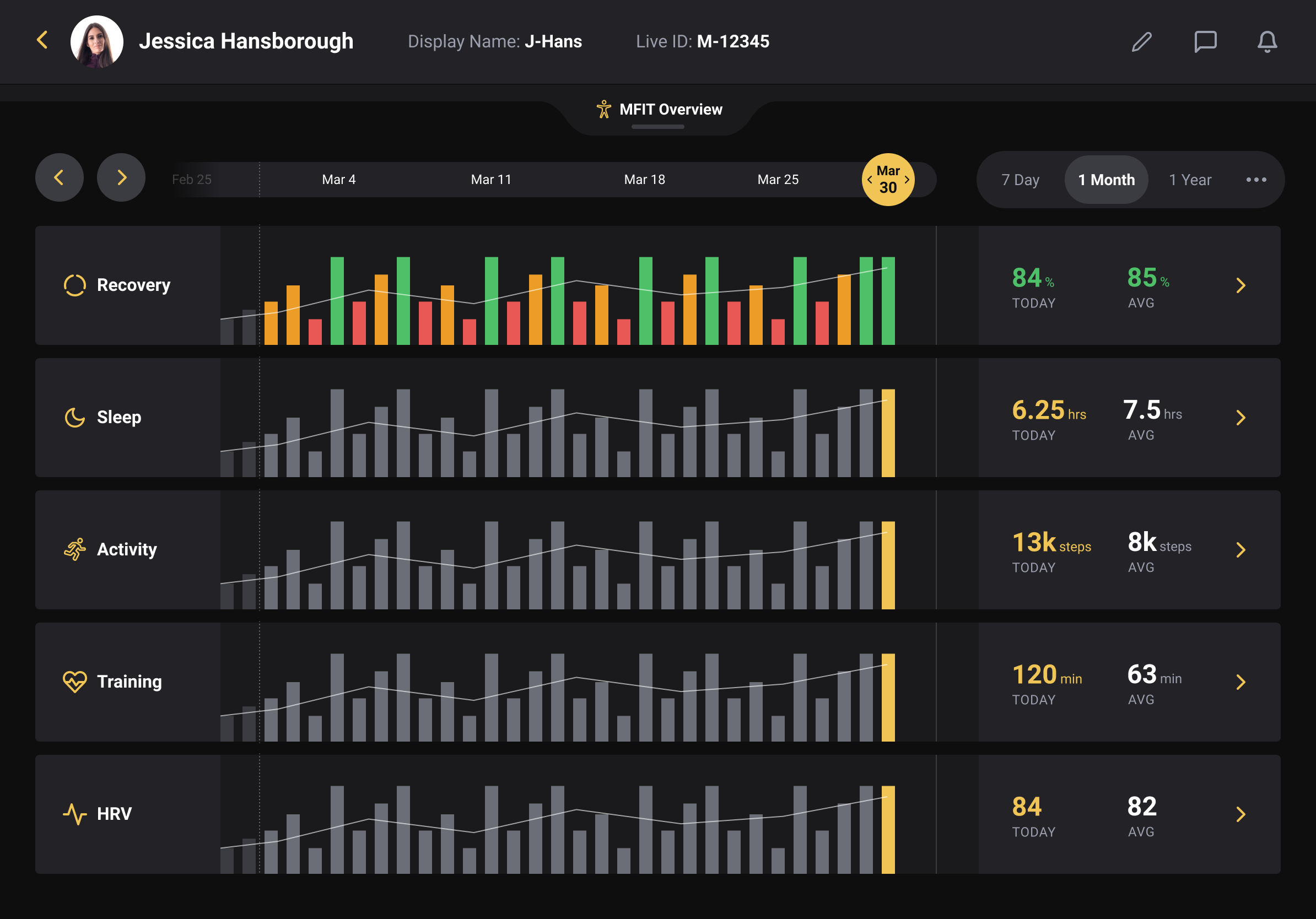
Task: Open the three-dots more options menu
Action: coord(1256,180)
